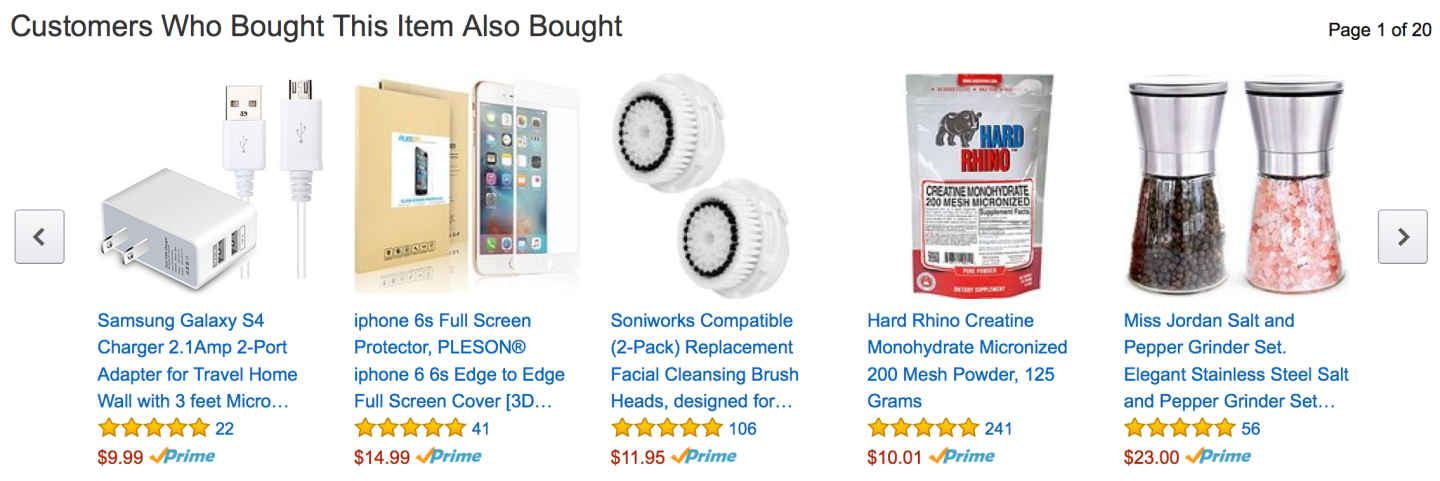Open the 106 reviews for Soniworks brush heads

(x=742, y=429)
